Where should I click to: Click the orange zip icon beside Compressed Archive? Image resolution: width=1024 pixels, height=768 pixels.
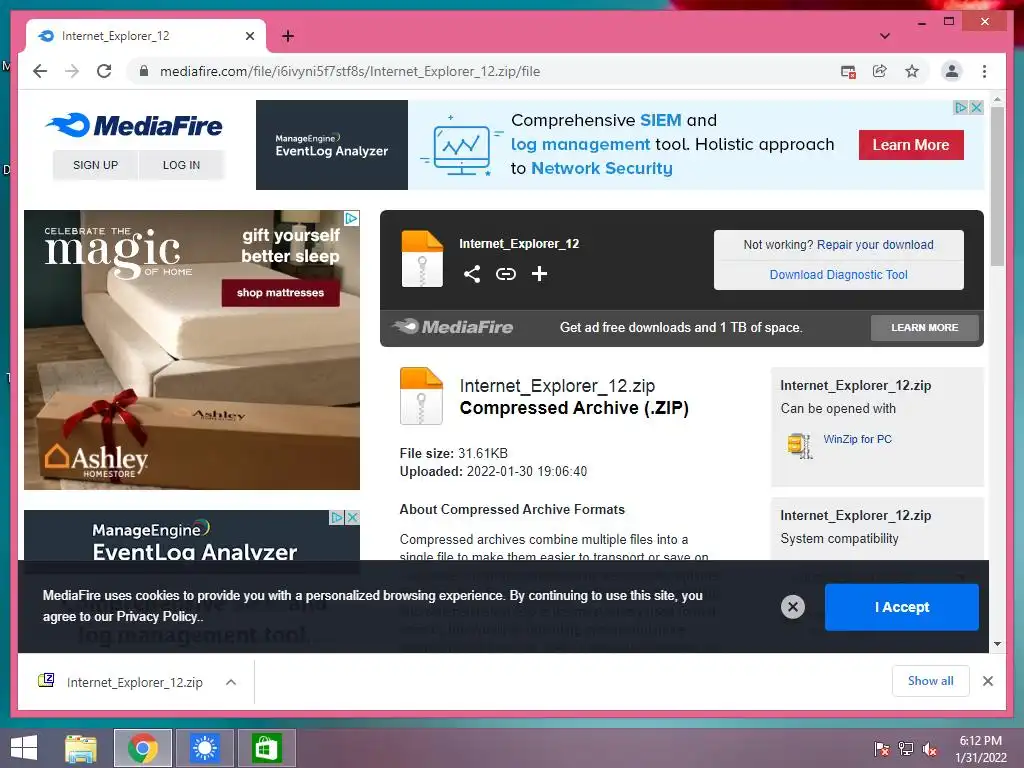(421, 396)
